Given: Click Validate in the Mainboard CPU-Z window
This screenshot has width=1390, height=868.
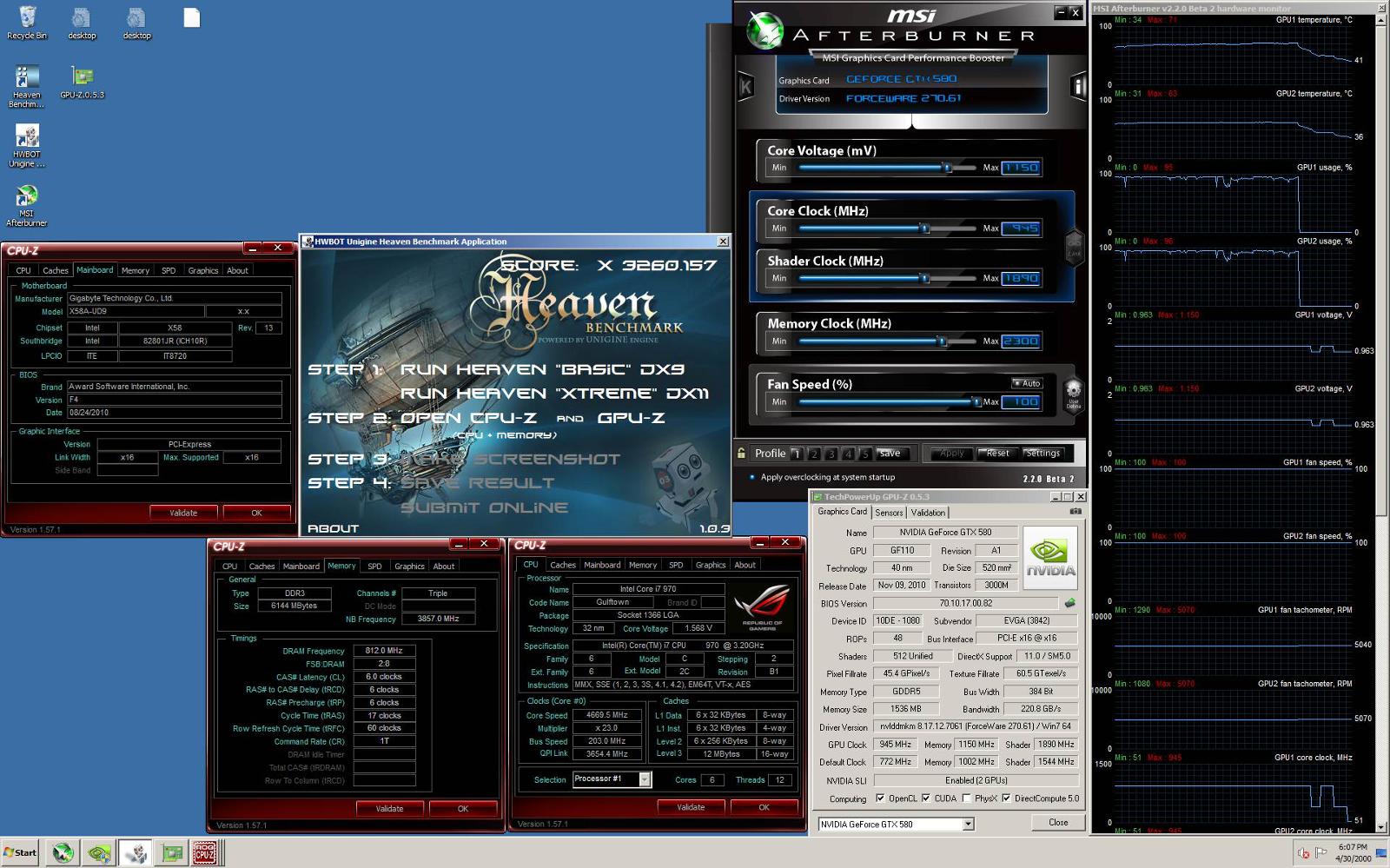Looking at the screenshot, I should click(183, 513).
